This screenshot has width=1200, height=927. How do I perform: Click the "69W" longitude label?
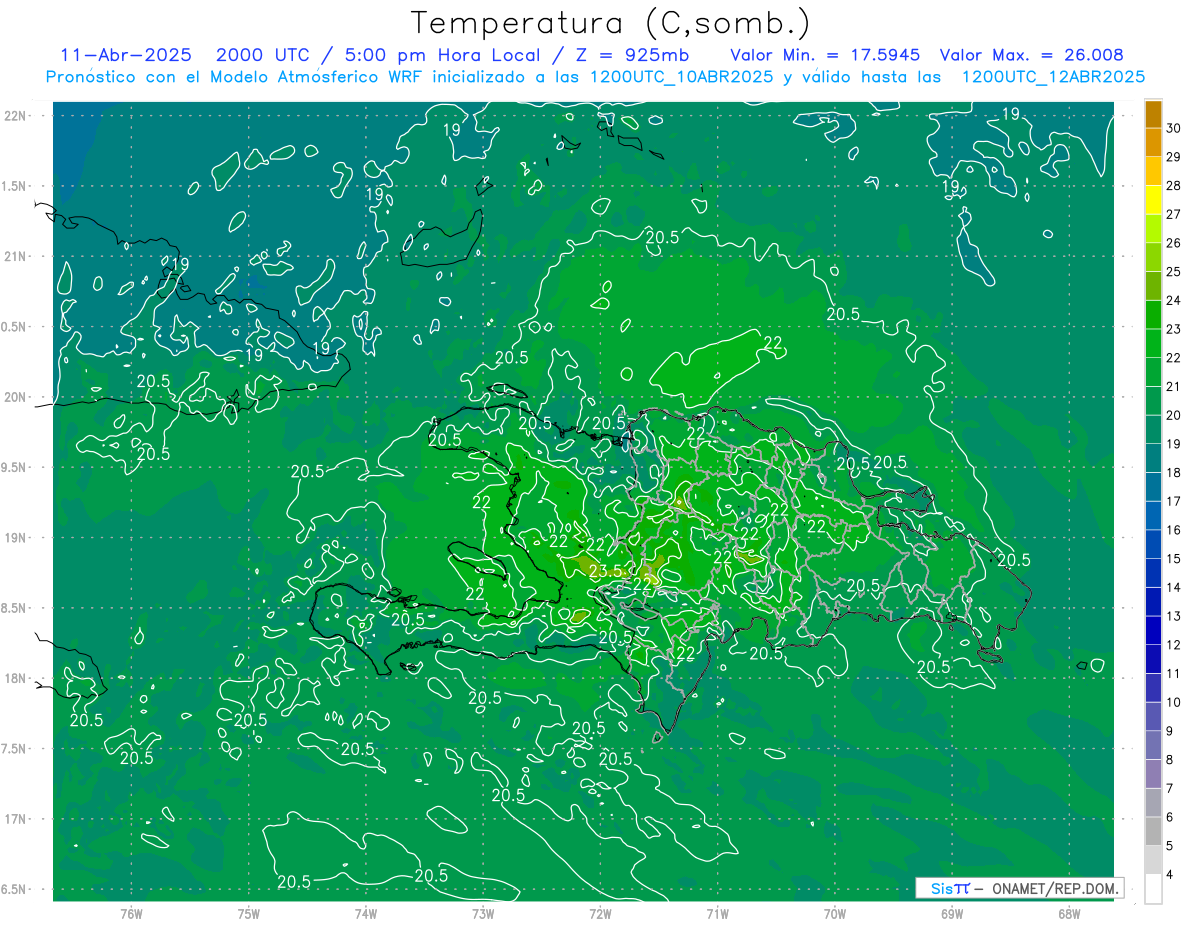pyautogui.click(x=952, y=913)
